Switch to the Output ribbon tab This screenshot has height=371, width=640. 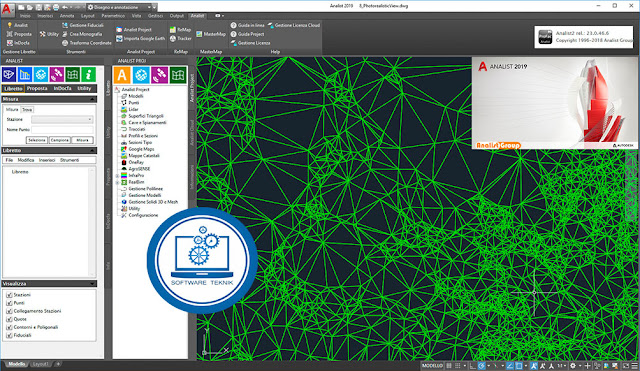pyautogui.click(x=177, y=16)
